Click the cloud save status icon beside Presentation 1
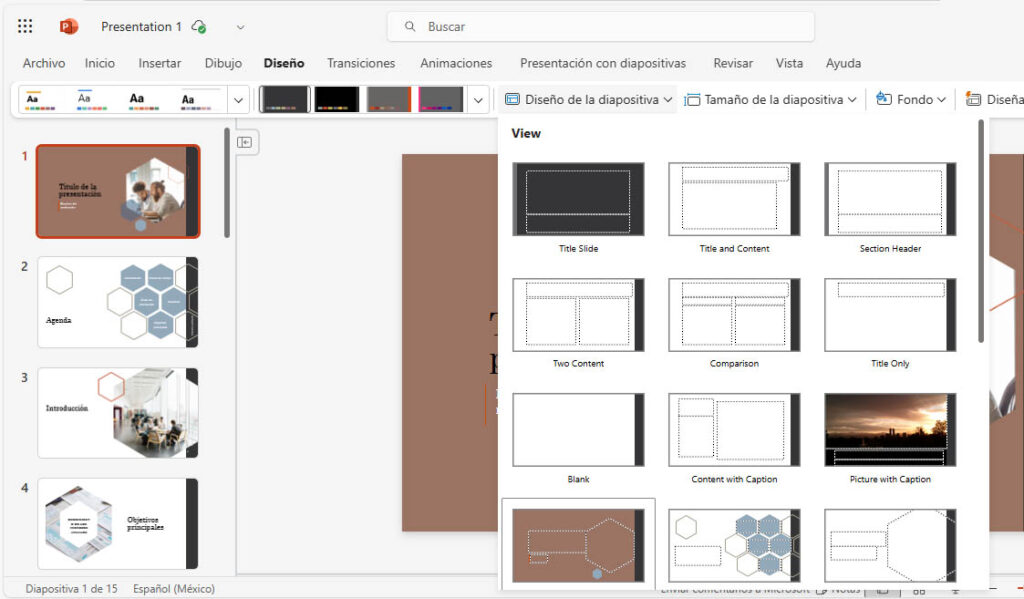This screenshot has width=1024, height=599. 198,26
